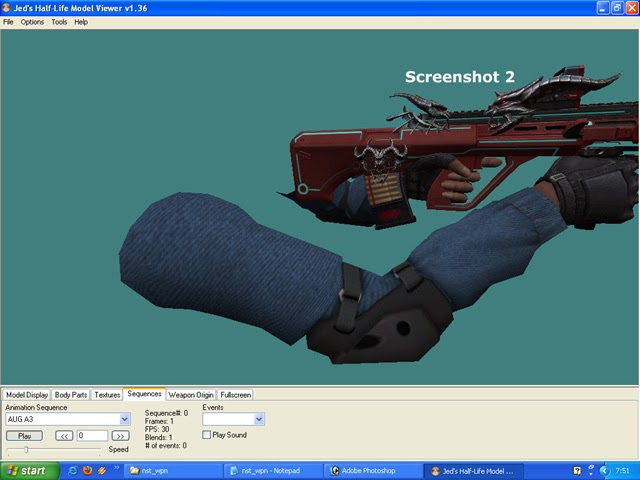640x480 pixels.
Task: Step to next frame with >> button
Action: point(120,436)
